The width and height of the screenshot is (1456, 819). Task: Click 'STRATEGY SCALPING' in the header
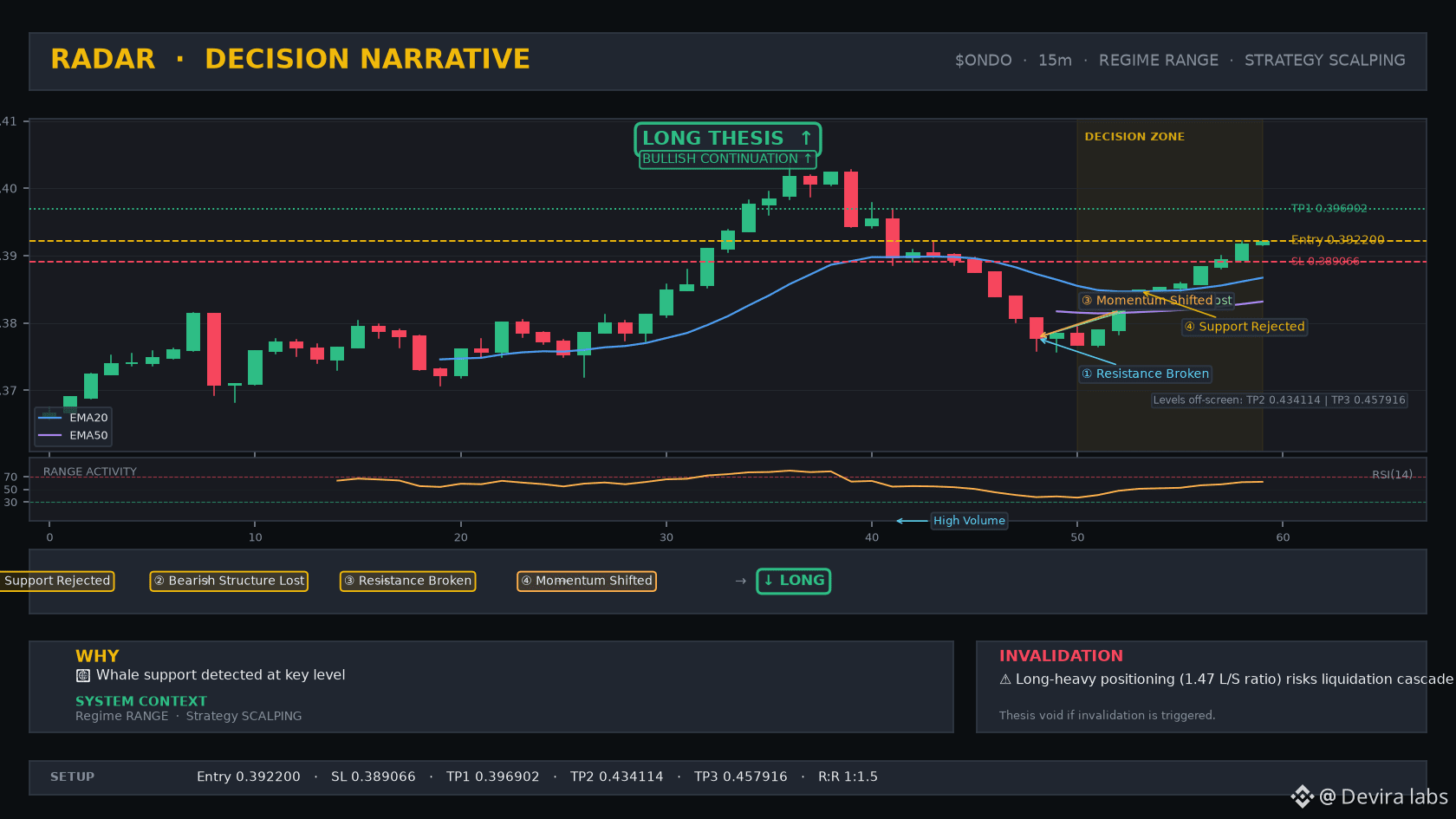[1325, 61]
